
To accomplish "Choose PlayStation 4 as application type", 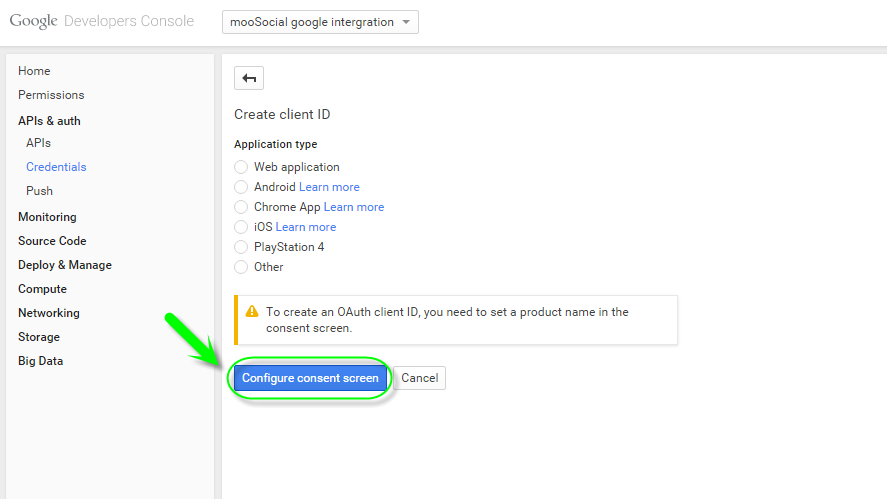I will coord(241,247).
